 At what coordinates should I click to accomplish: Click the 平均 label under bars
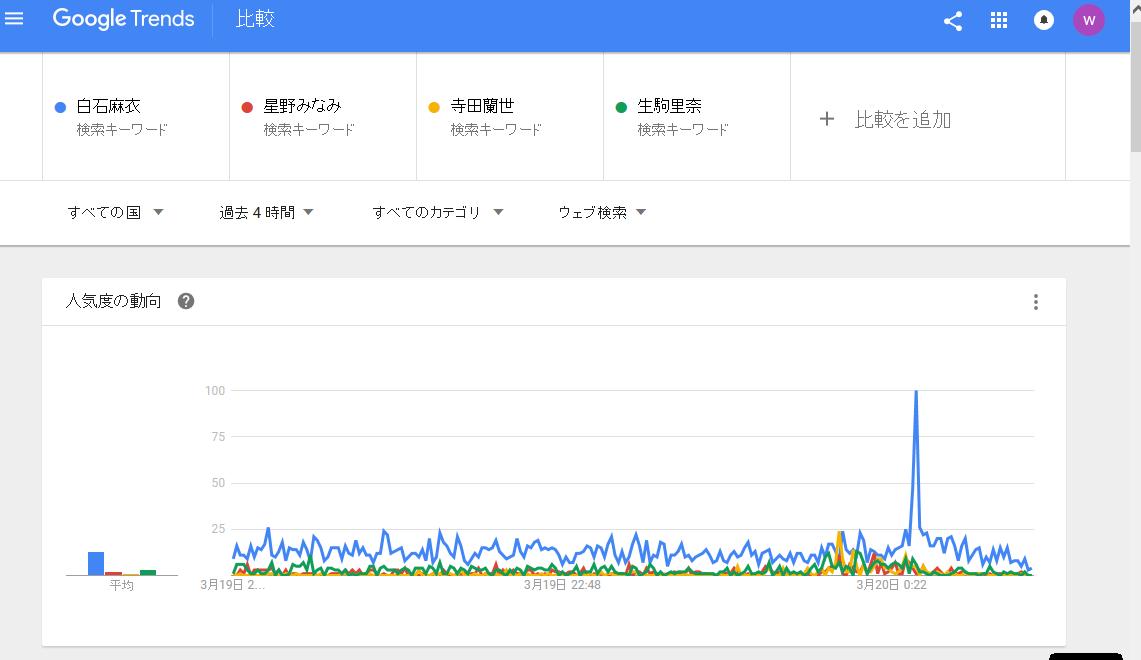[122, 585]
